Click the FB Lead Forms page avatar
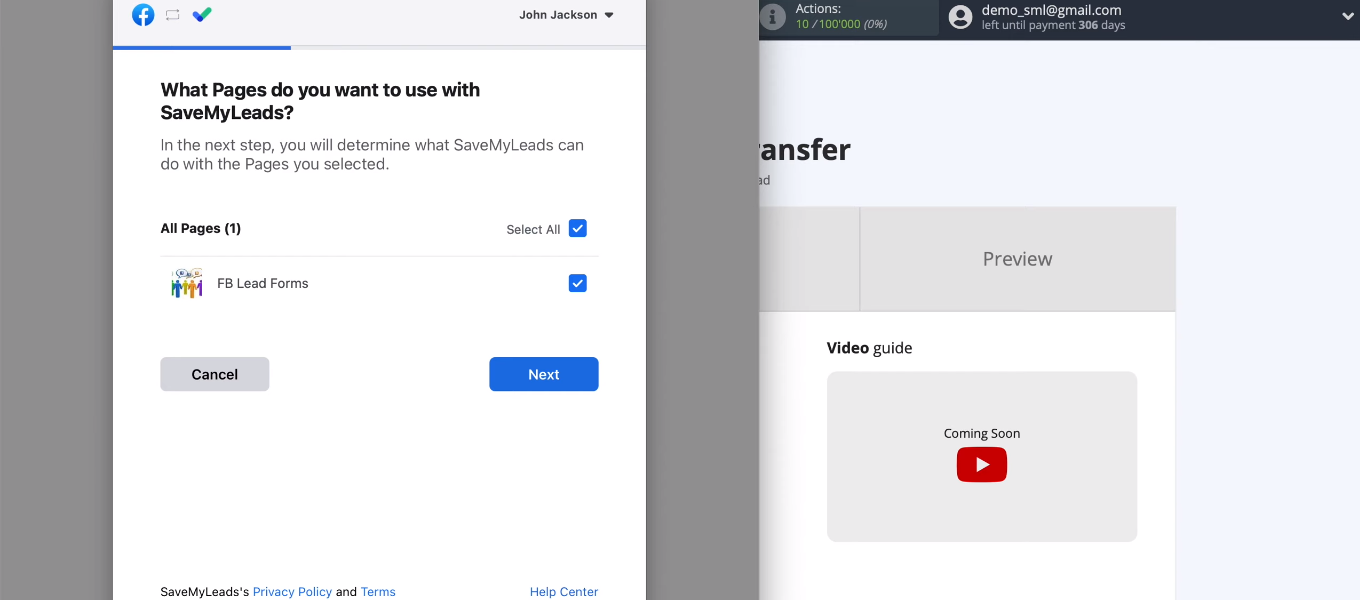The width and height of the screenshot is (1360, 600). (187, 284)
